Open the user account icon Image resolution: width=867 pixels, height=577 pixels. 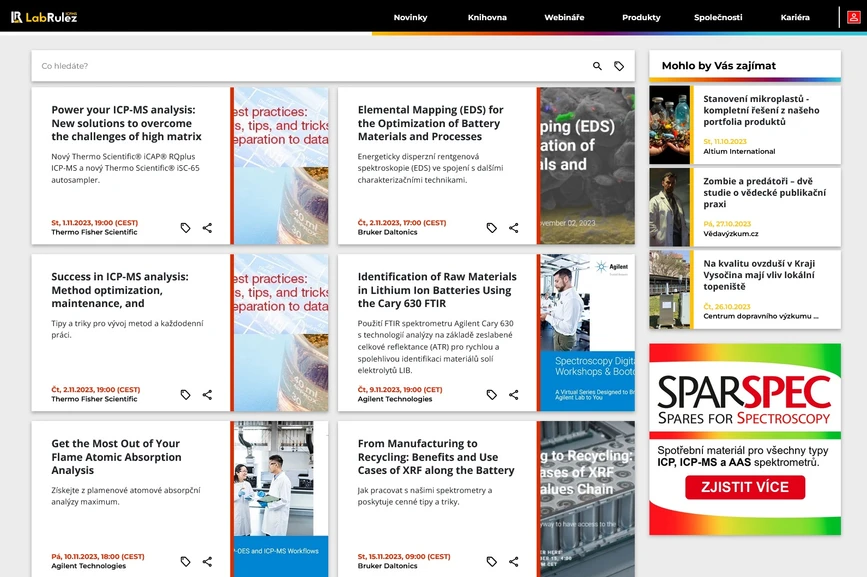tap(854, 17)
